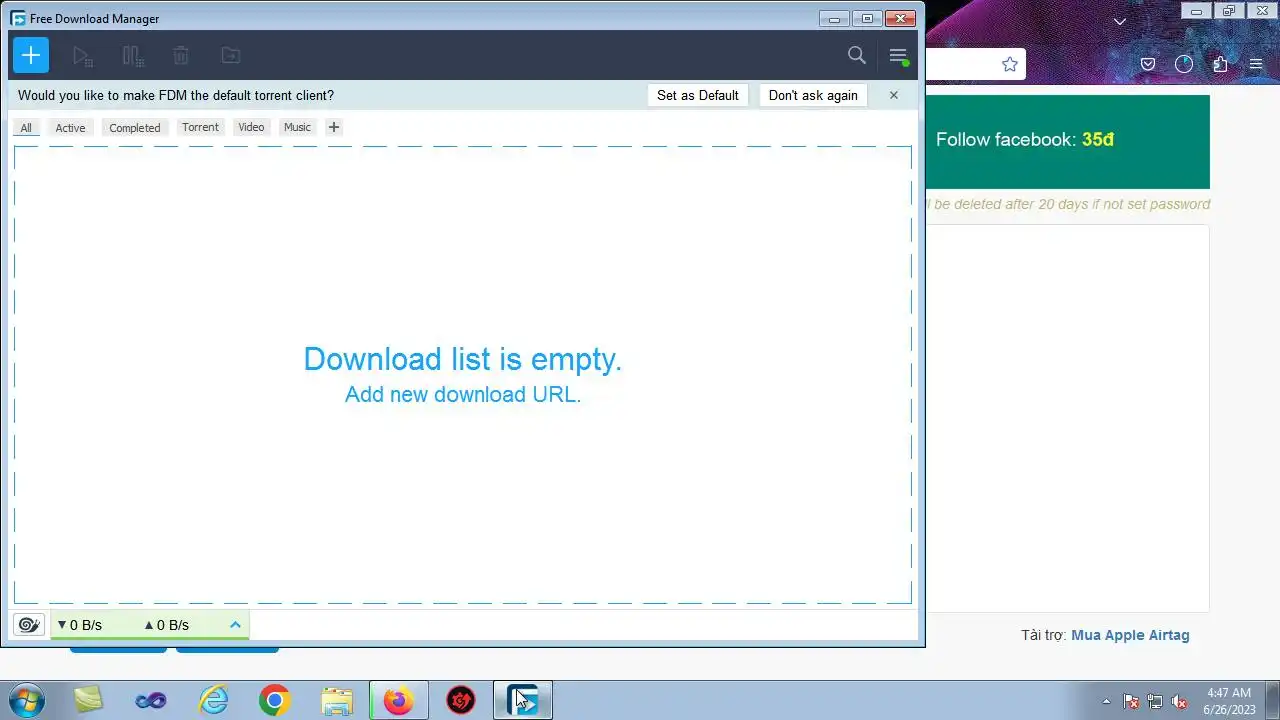Click muted volume tray icon

coord(1179,701)
